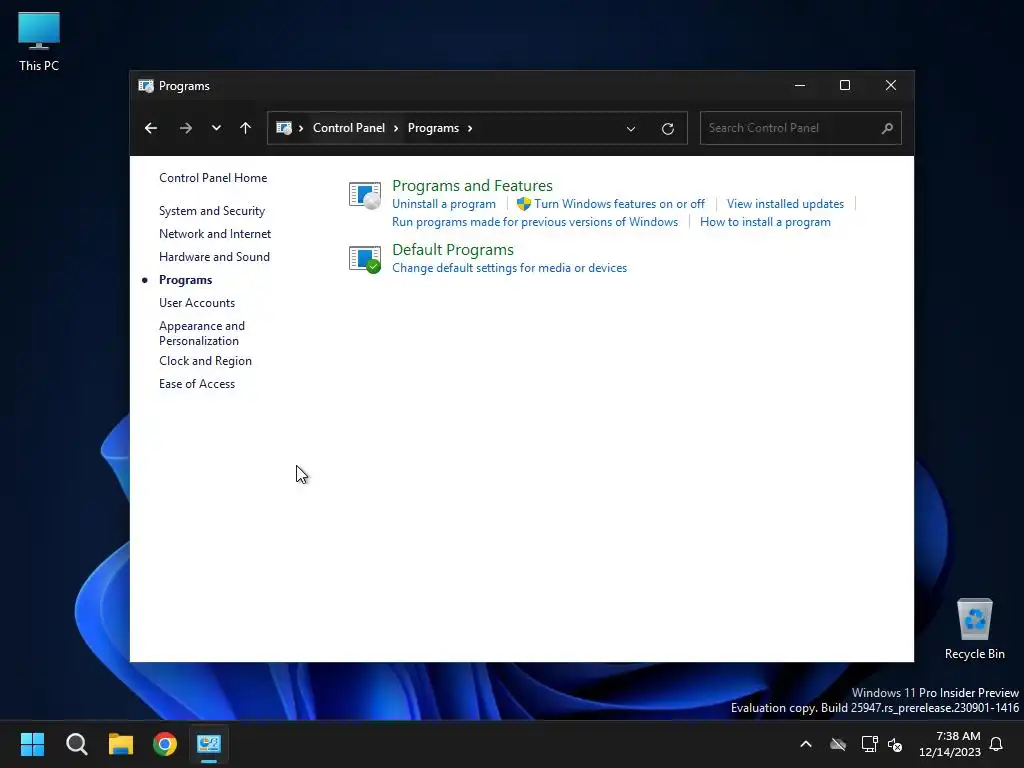Select Programs in the sidebar
The width and height of the screenshot is (1024, 768).
[x=185, y=280]
